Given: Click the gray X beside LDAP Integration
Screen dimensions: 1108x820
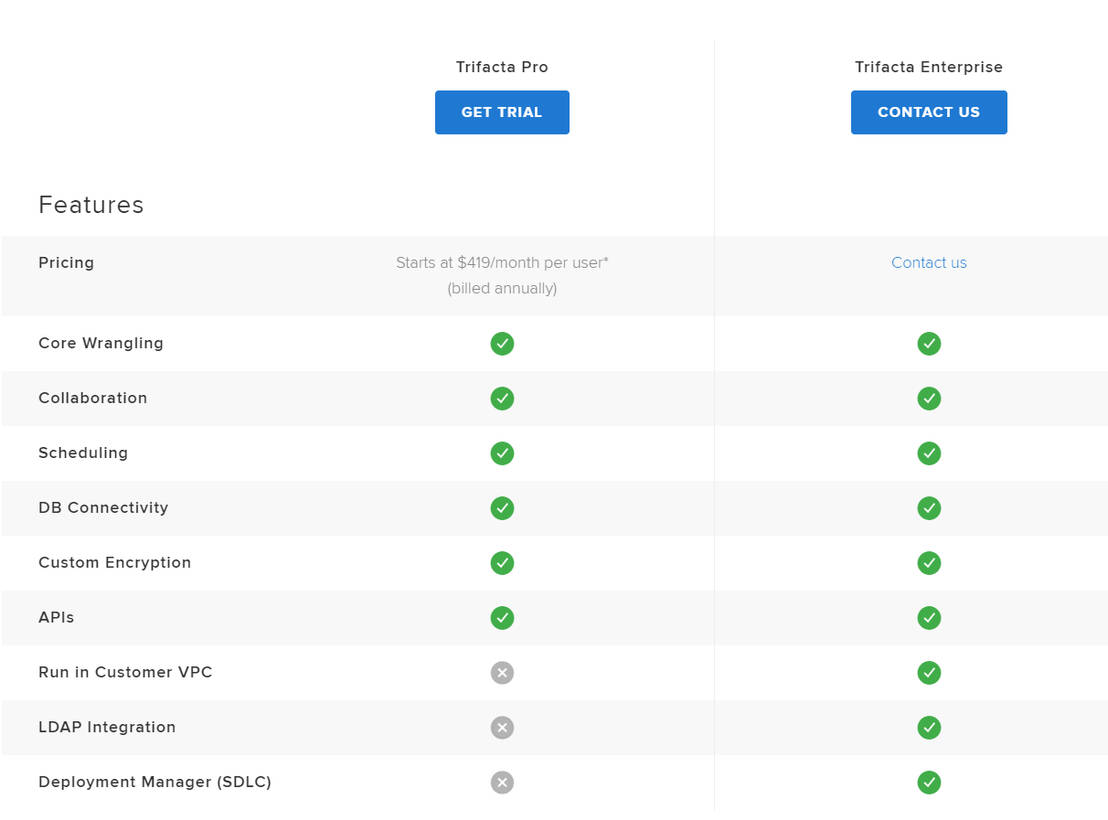Looking at the screenshot, I should click(x=502, y=727).
